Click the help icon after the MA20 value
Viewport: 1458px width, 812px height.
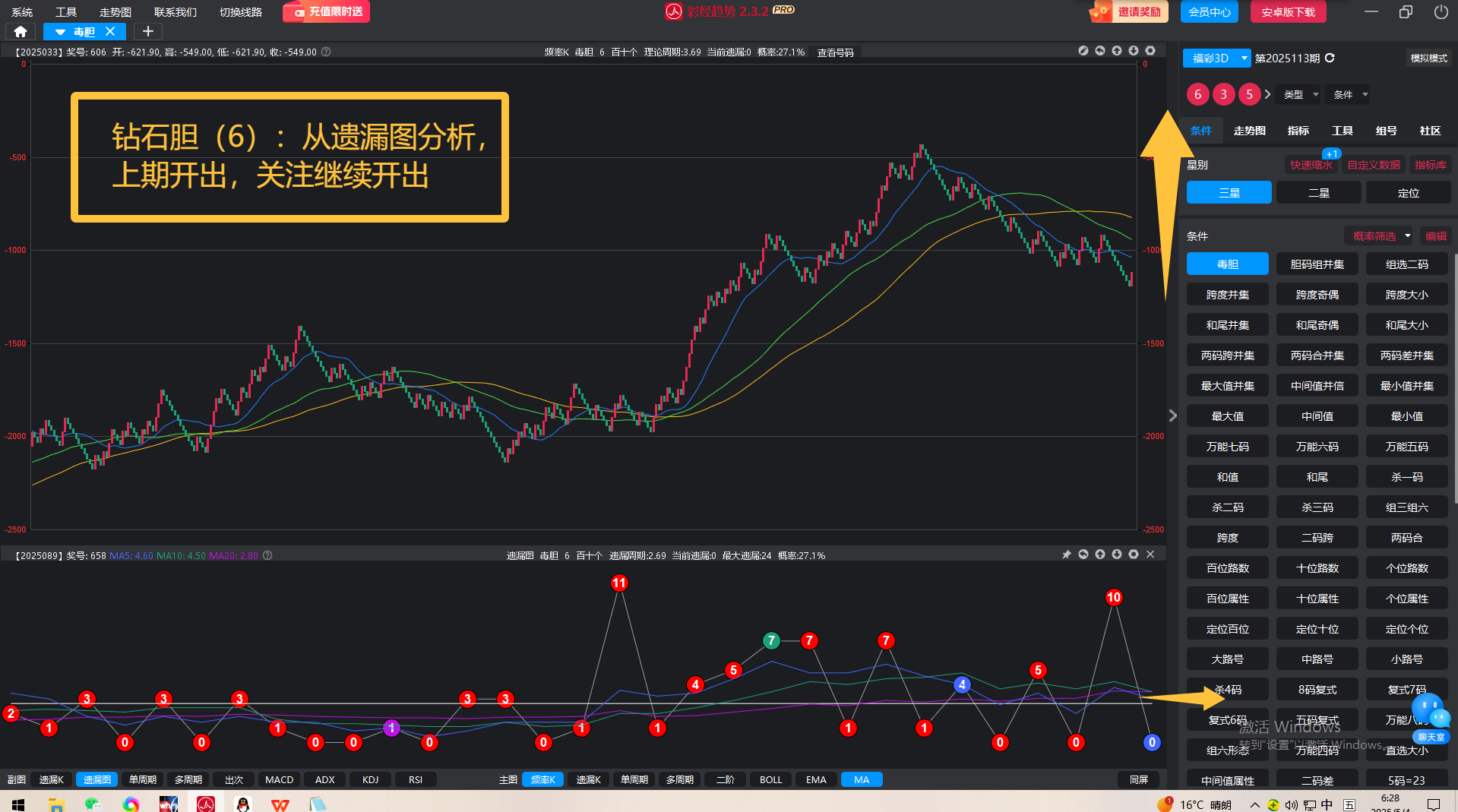267,555
